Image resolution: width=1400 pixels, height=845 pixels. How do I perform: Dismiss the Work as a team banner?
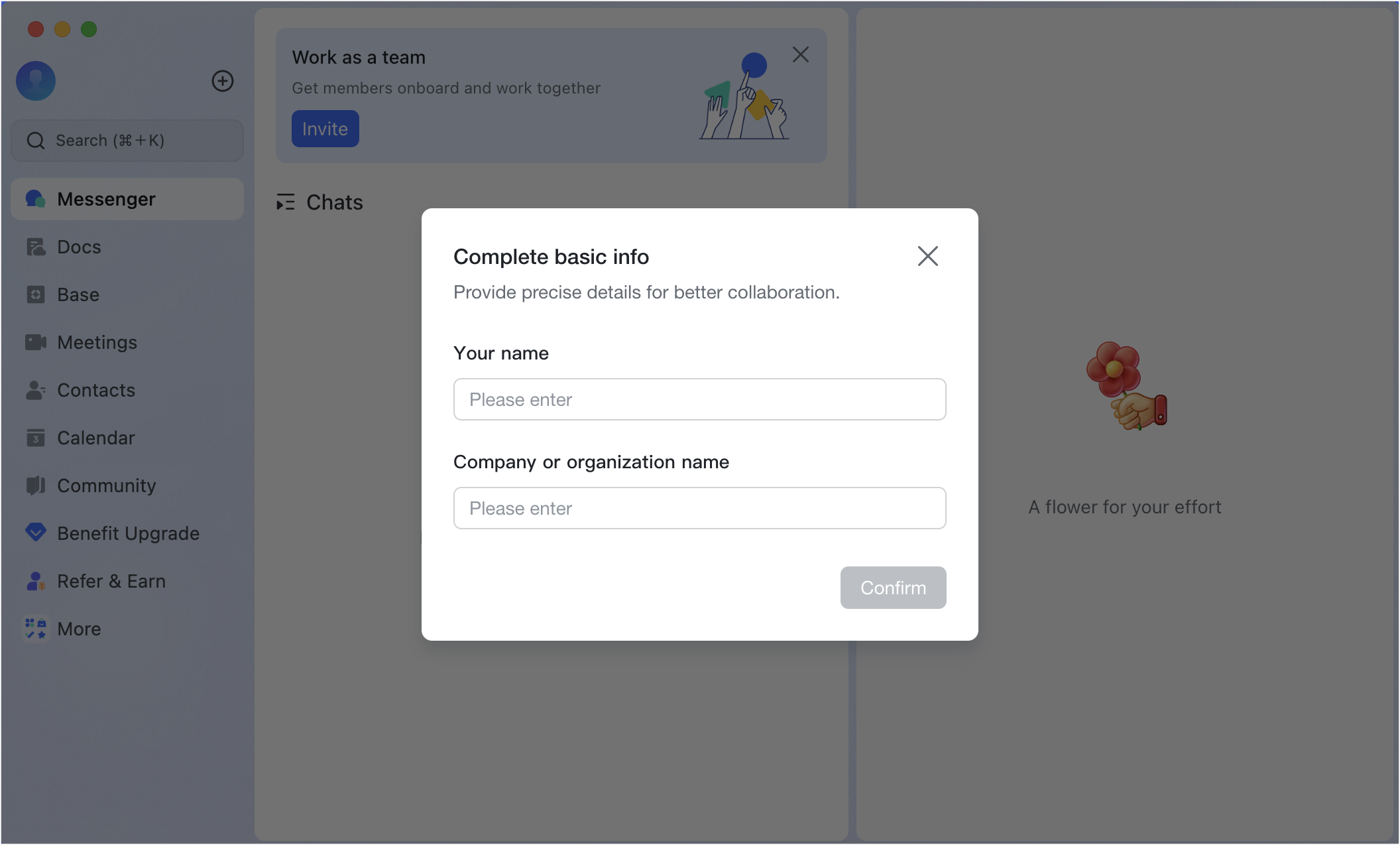tap(801, 54)
